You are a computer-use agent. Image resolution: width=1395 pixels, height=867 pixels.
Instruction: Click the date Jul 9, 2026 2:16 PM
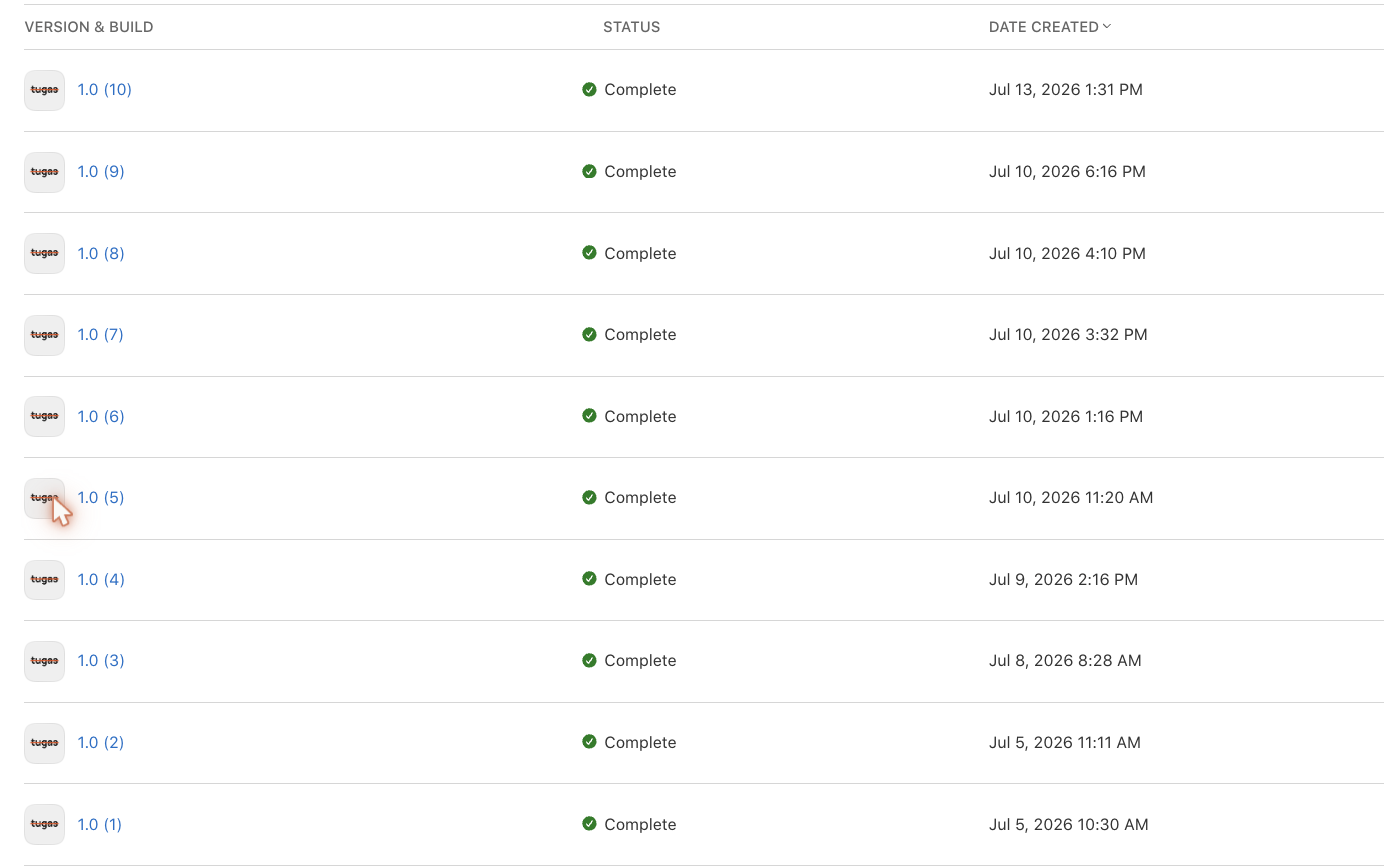pos(1063,580)
